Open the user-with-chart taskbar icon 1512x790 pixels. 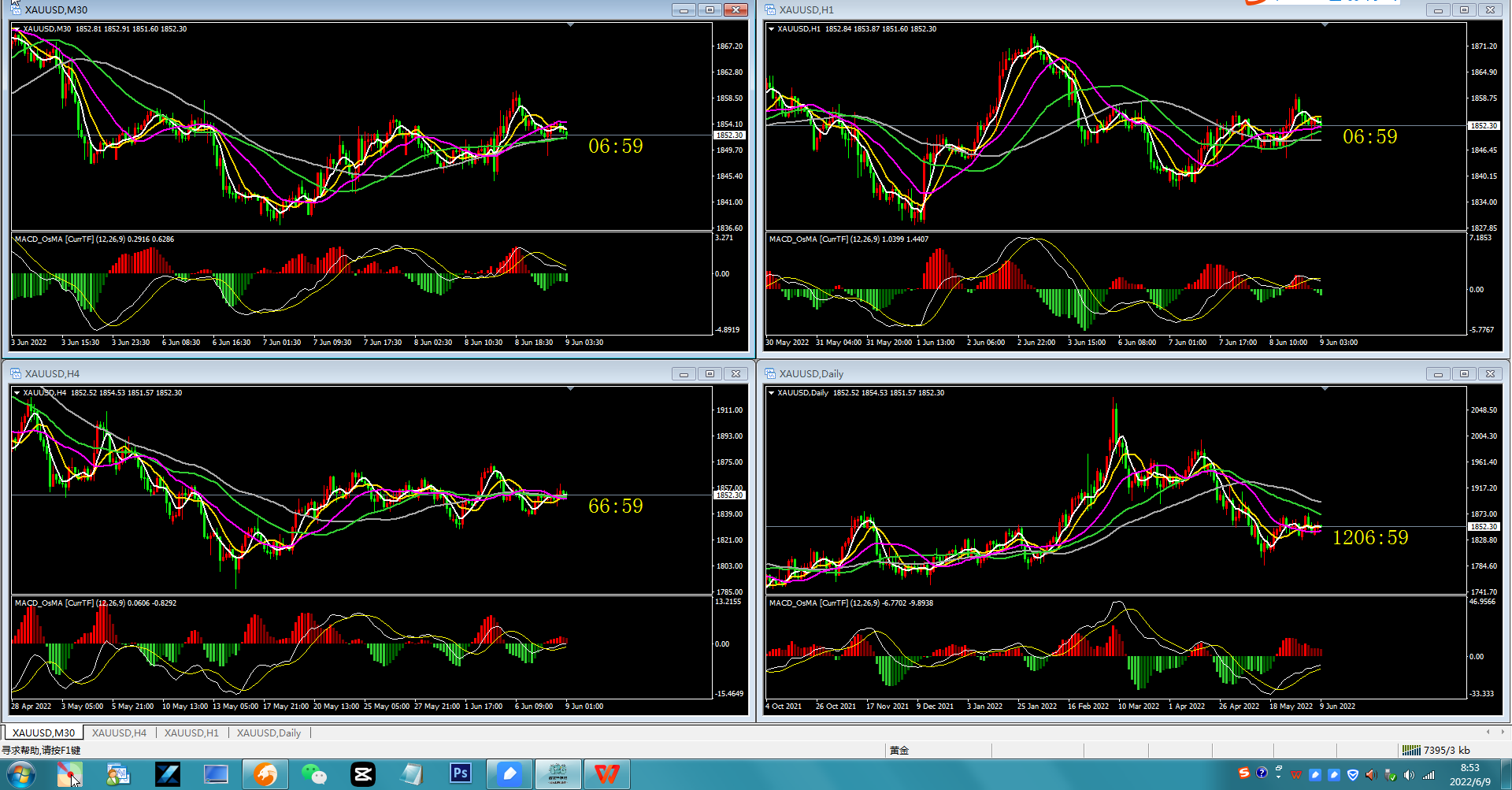tap(118, 774)
